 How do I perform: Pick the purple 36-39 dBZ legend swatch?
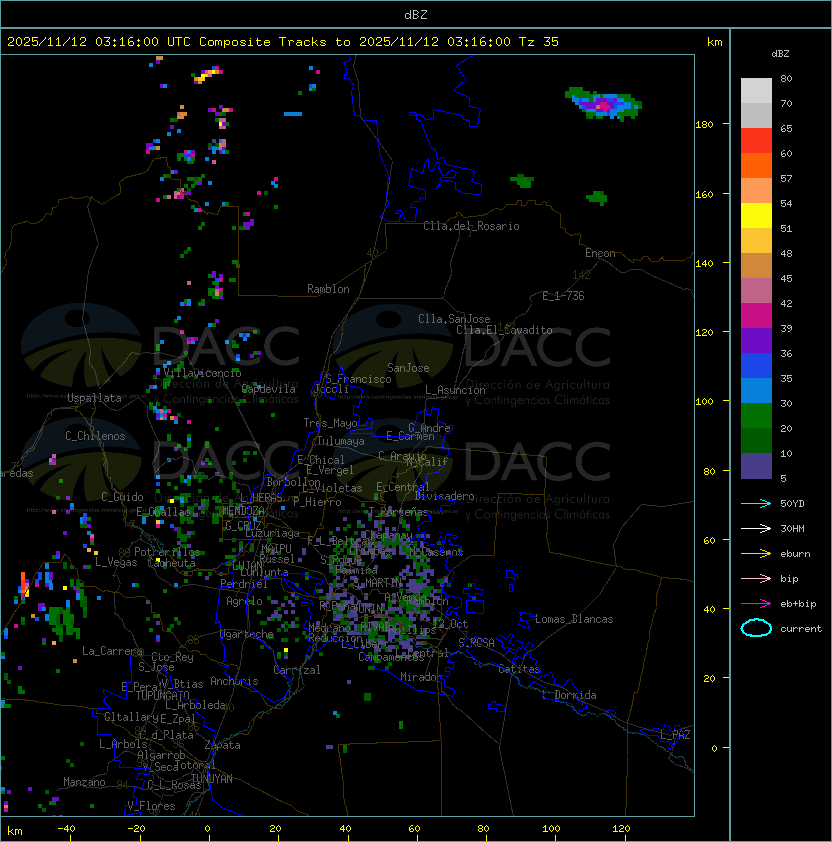pyautogui.click(x=756, y=340)
